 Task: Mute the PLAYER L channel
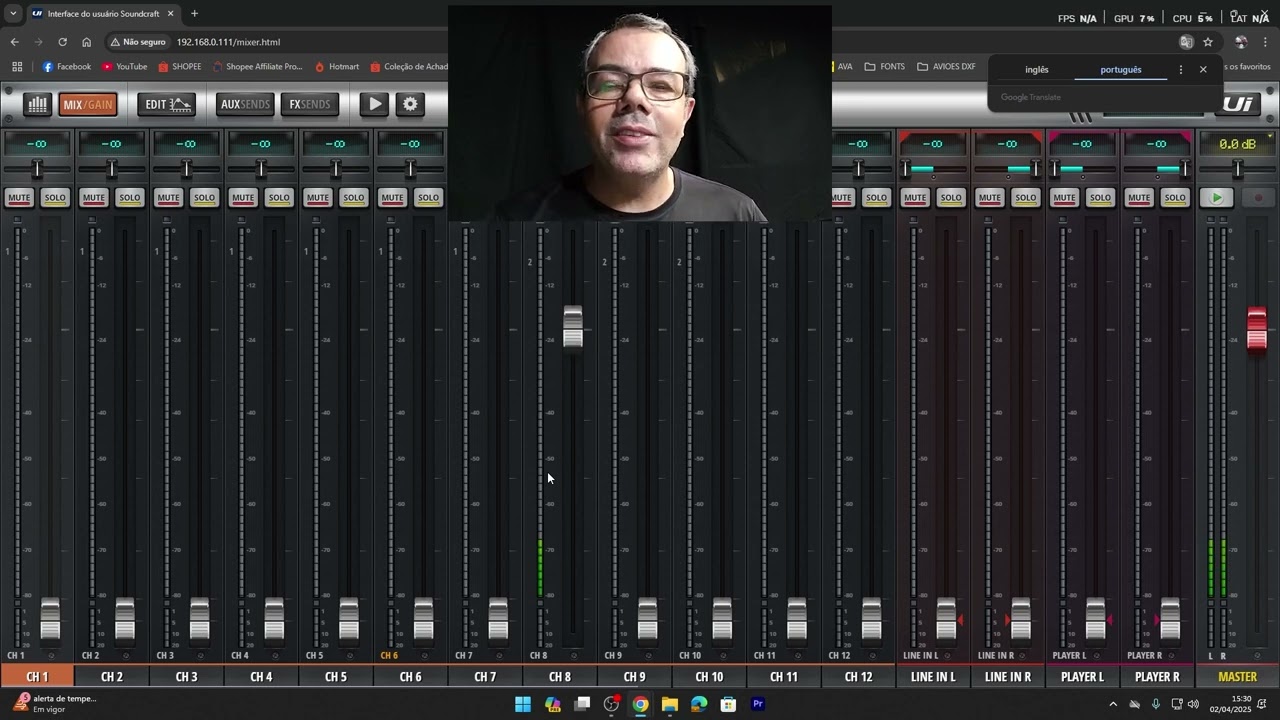[1064, 197]
